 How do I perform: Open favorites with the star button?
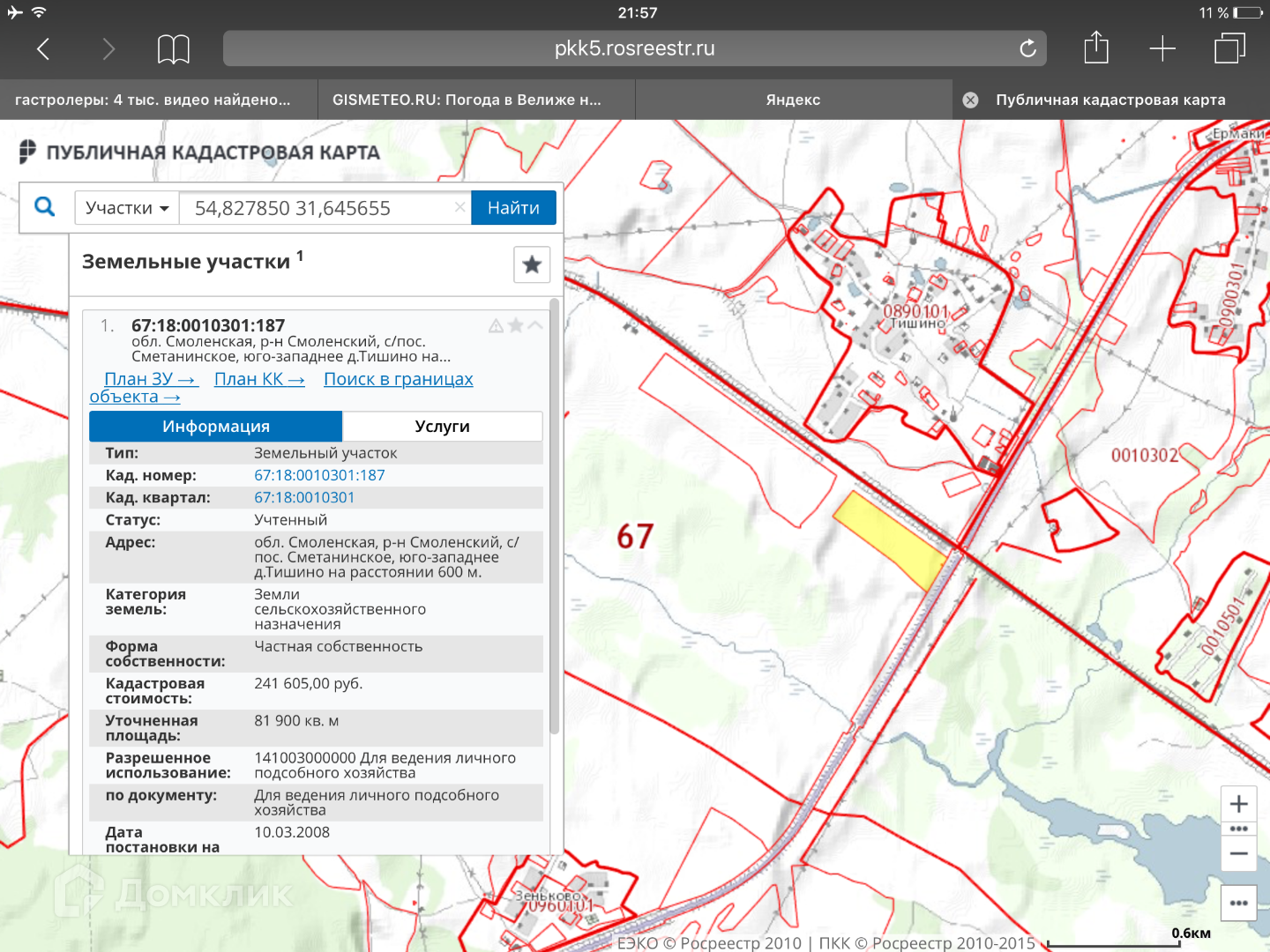click(x=532, y=264)
